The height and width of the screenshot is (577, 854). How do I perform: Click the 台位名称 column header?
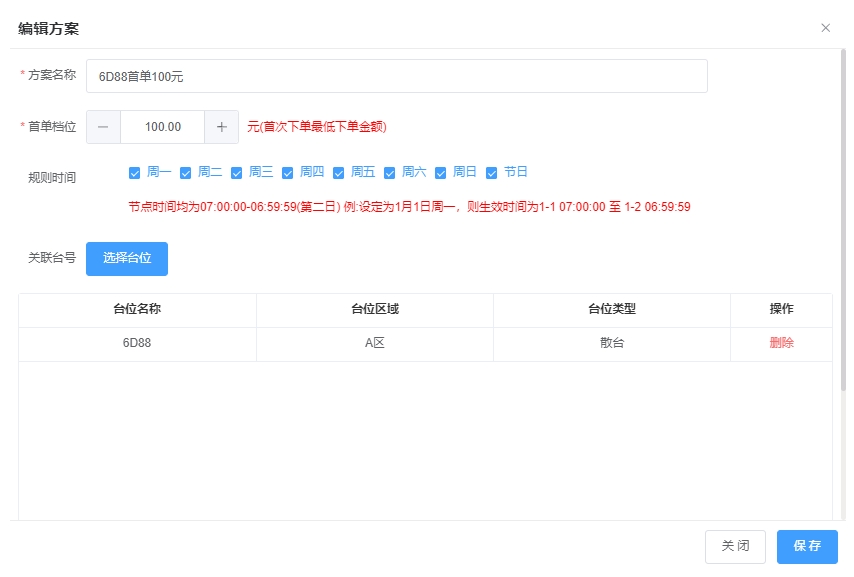[137, 310]
